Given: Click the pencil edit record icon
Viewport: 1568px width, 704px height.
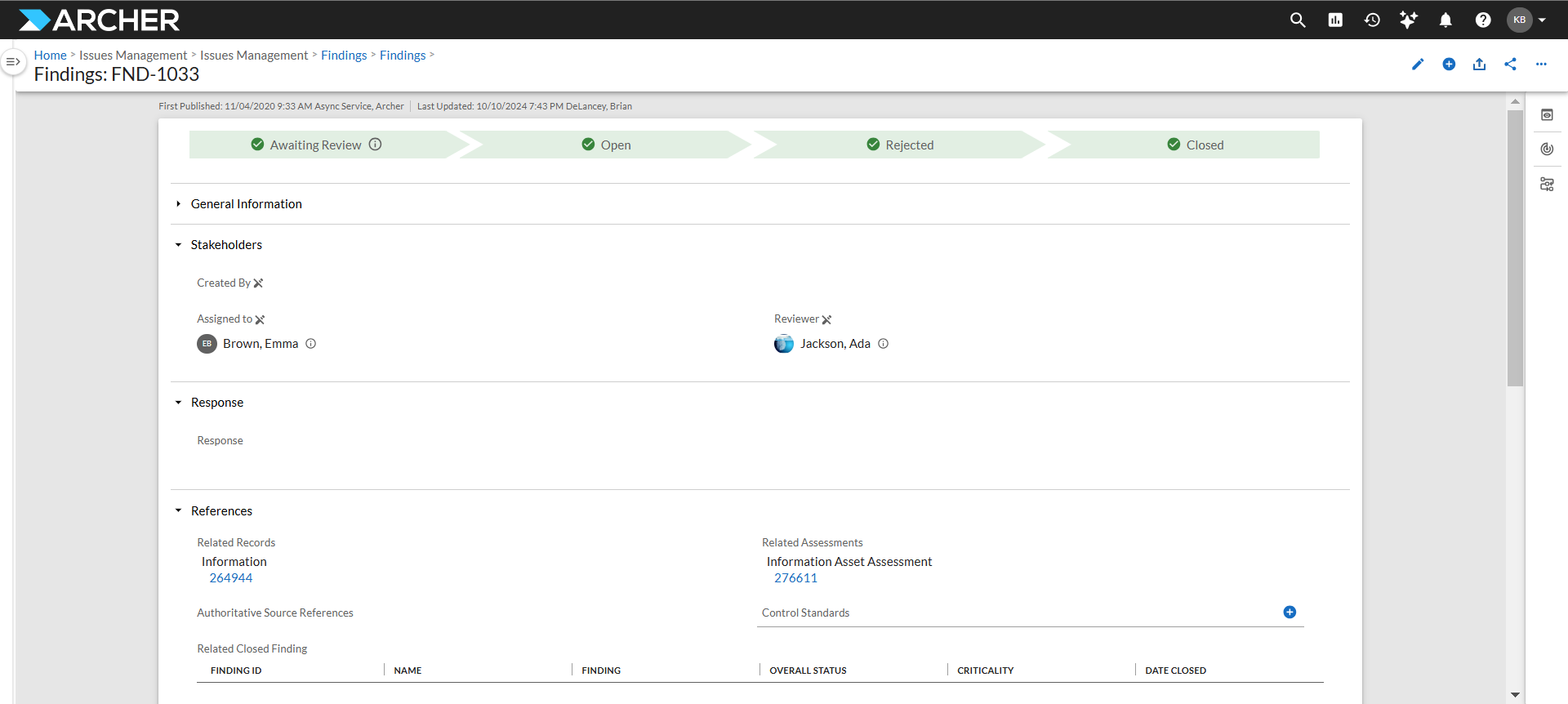Looking at the screenshot, I should [x=1418, y=65].
